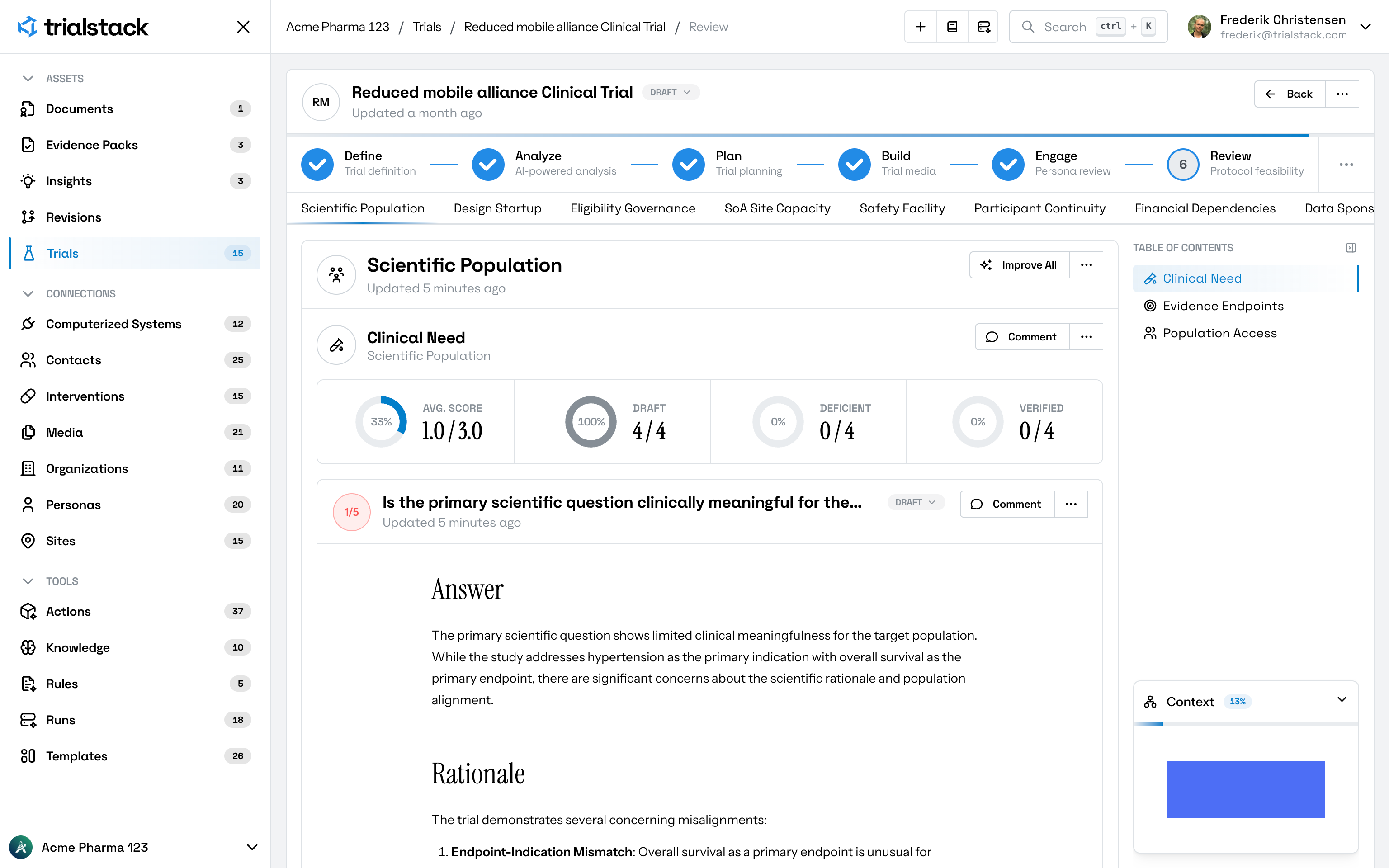
Task: Click Reduced mobile alliance Clinical Trial breadcrumb
Action: click(x=565, y=27)
